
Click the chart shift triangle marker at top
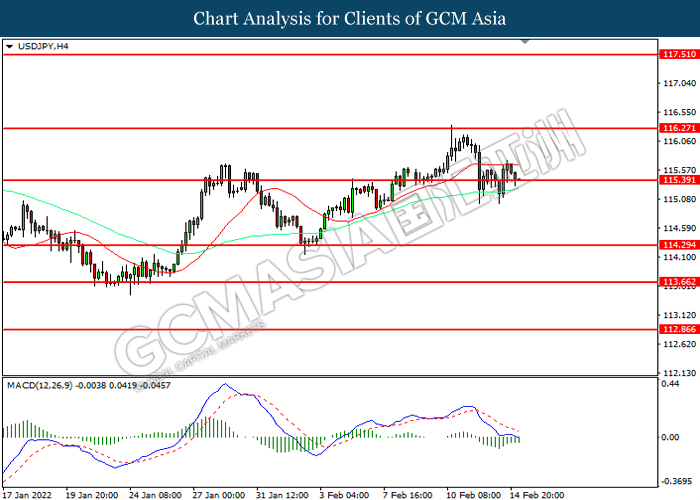click(525, 42)
